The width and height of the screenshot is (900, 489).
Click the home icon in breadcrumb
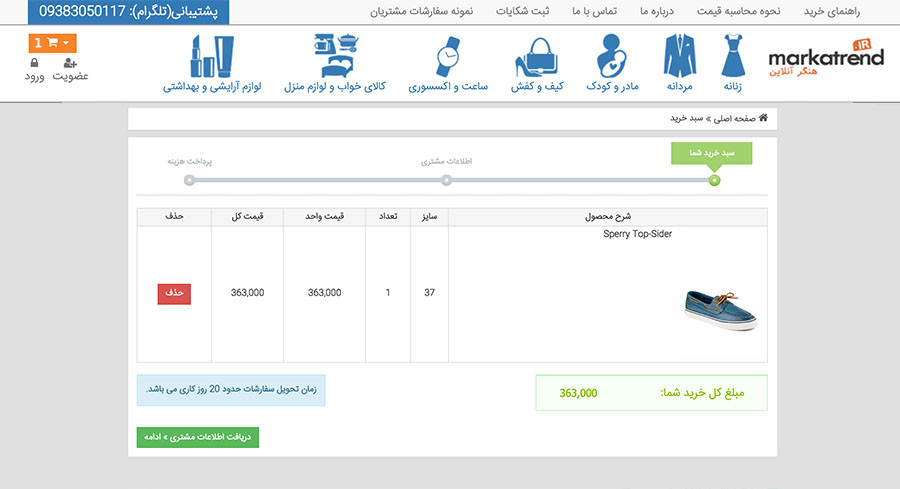[763, 118]
